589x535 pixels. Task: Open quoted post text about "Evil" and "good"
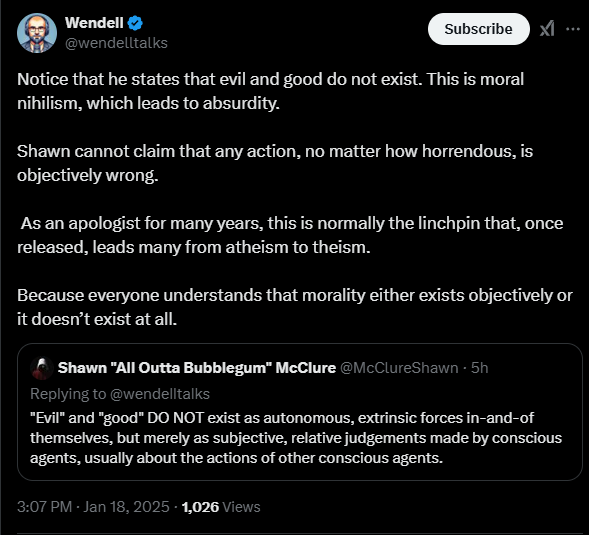coord(296,438)
